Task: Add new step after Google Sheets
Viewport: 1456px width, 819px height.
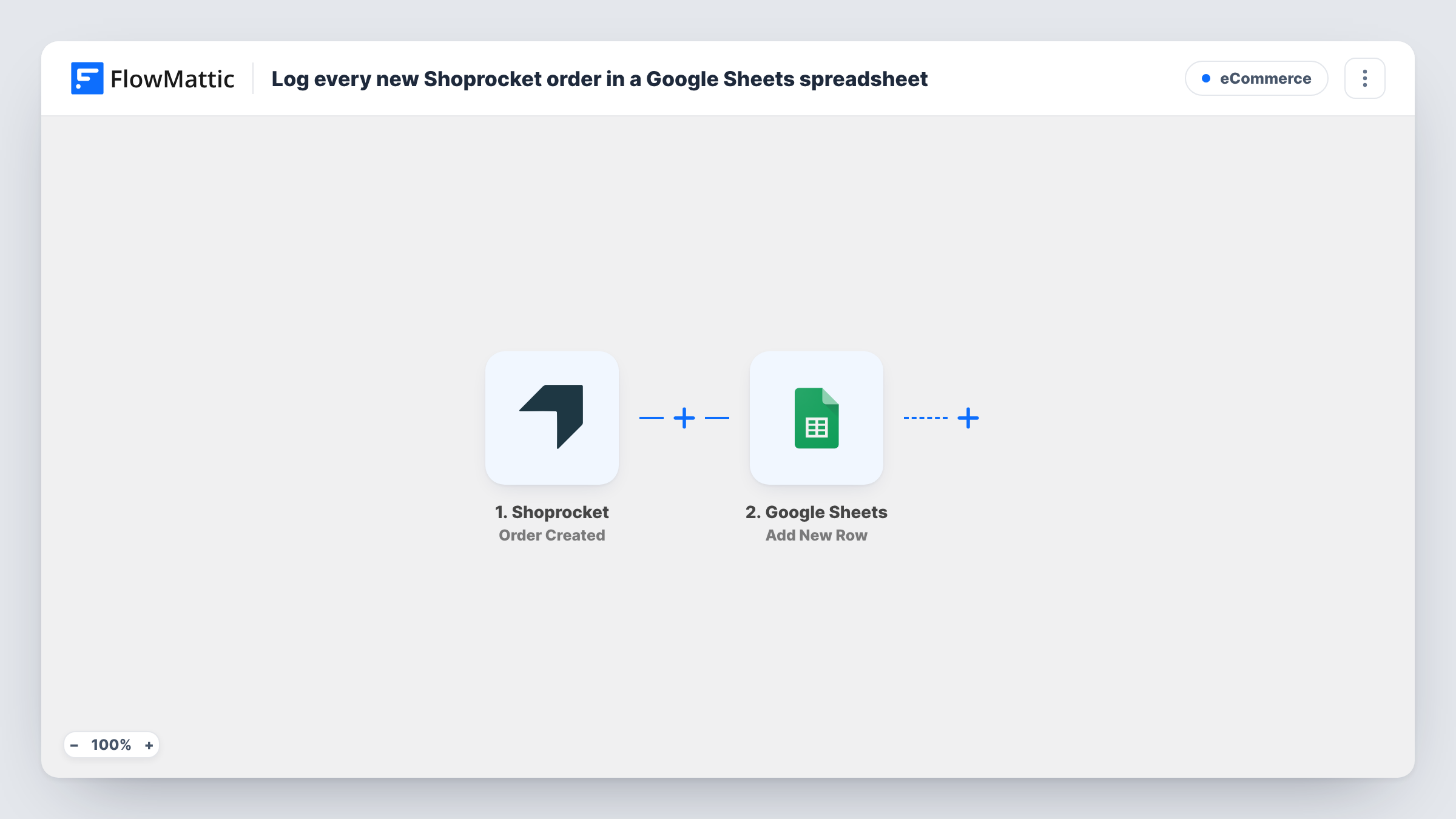Action: [x=968, y=418]
